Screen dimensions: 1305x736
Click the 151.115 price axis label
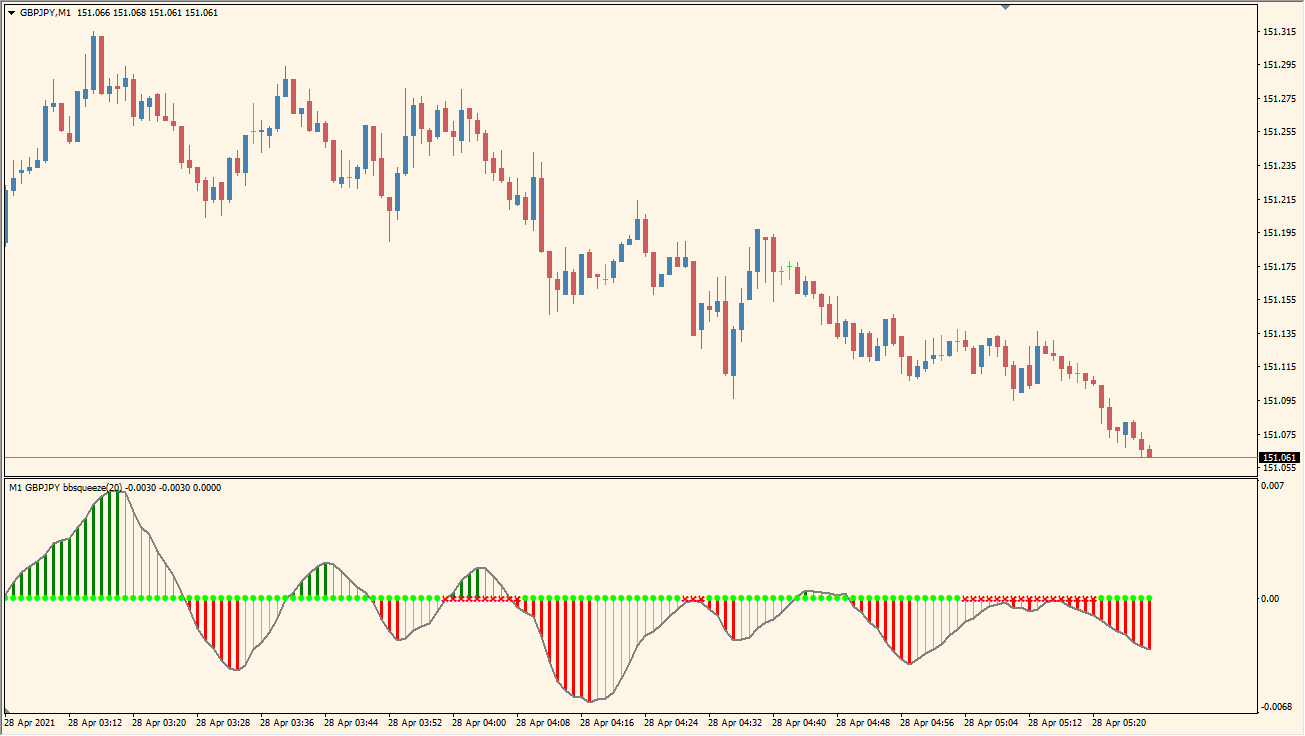pyautogui.click(x=1279, y=367)
